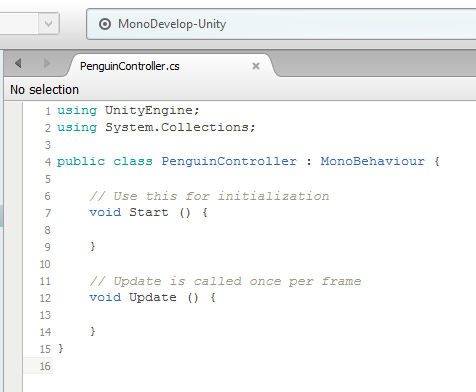
Task: Navigate forward with the right arrow
Action: 47,63
